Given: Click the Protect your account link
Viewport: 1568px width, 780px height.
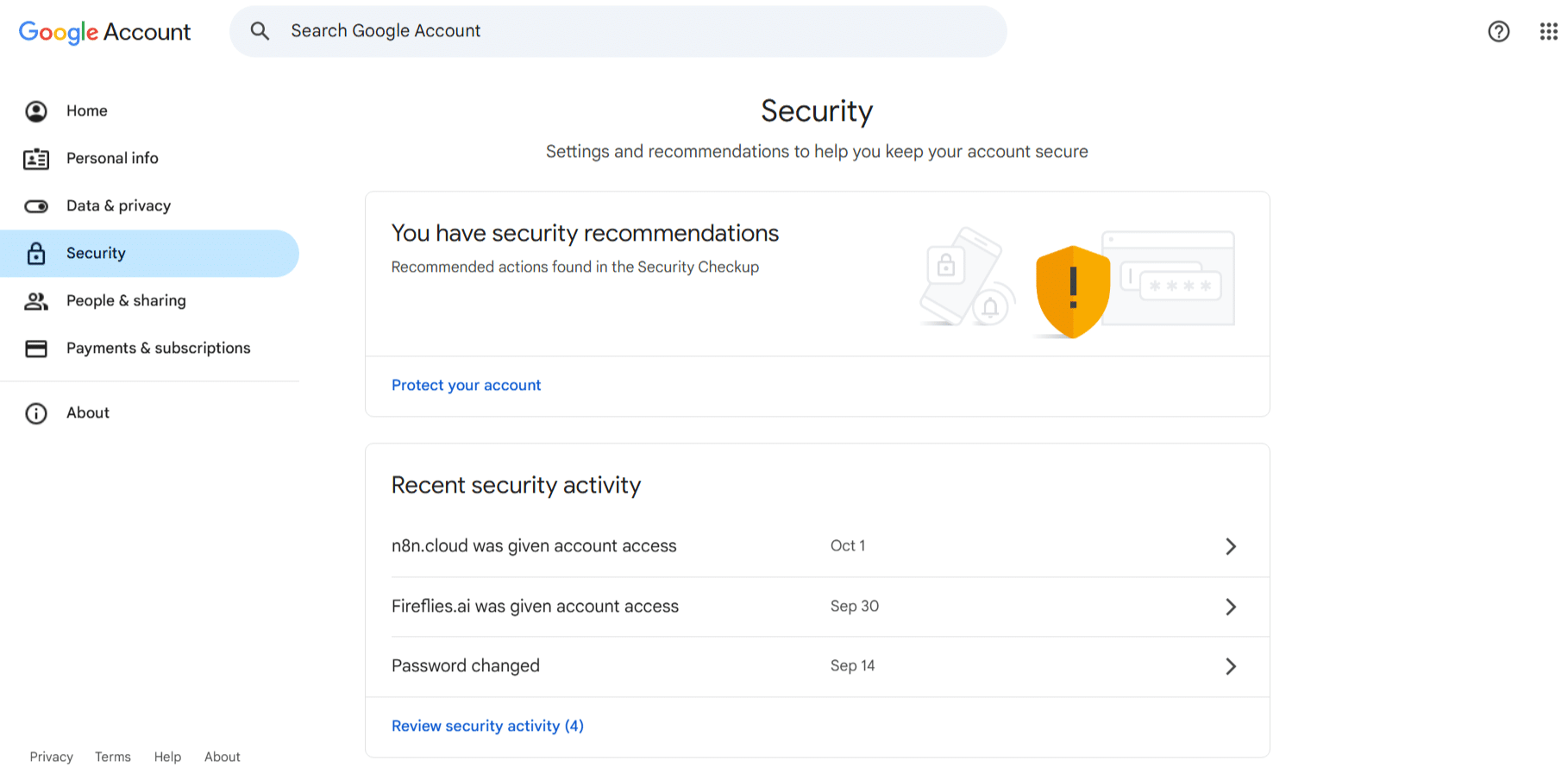Looking at the screenshot, I should pos(466,386).
